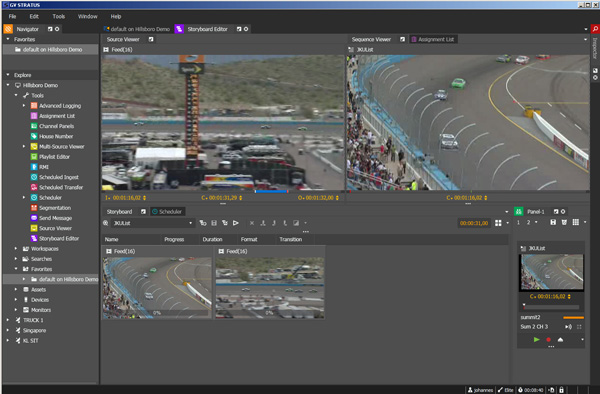600x394 pixels.
Task: Click the purple Storyboard Editor tab icon
Action: 179,29
